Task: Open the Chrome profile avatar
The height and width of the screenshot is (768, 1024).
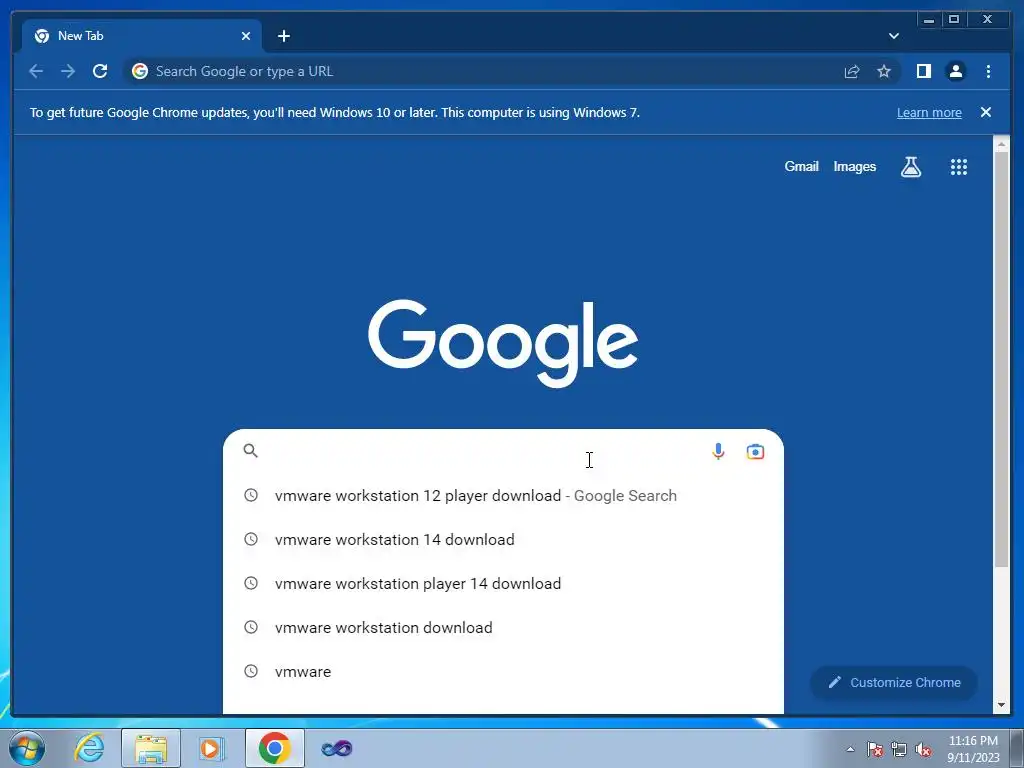Action: [x=955, y=71]
